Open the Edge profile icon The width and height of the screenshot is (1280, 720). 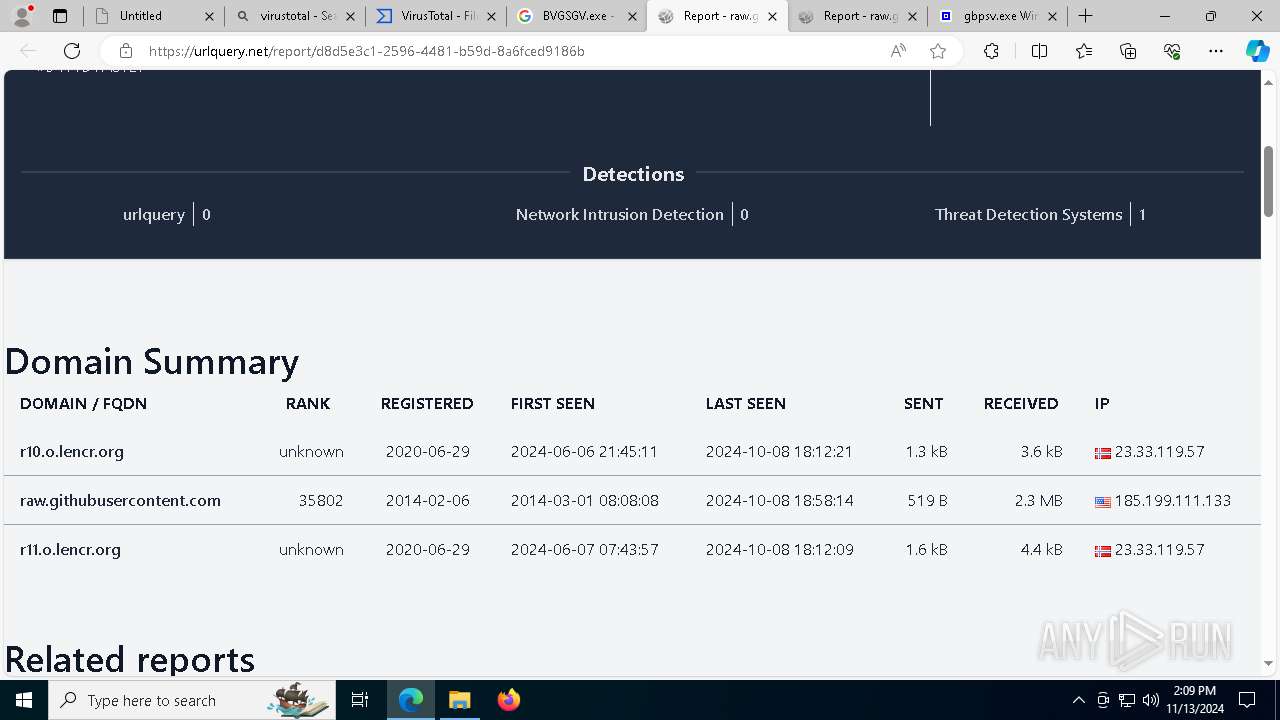point(24,15)
